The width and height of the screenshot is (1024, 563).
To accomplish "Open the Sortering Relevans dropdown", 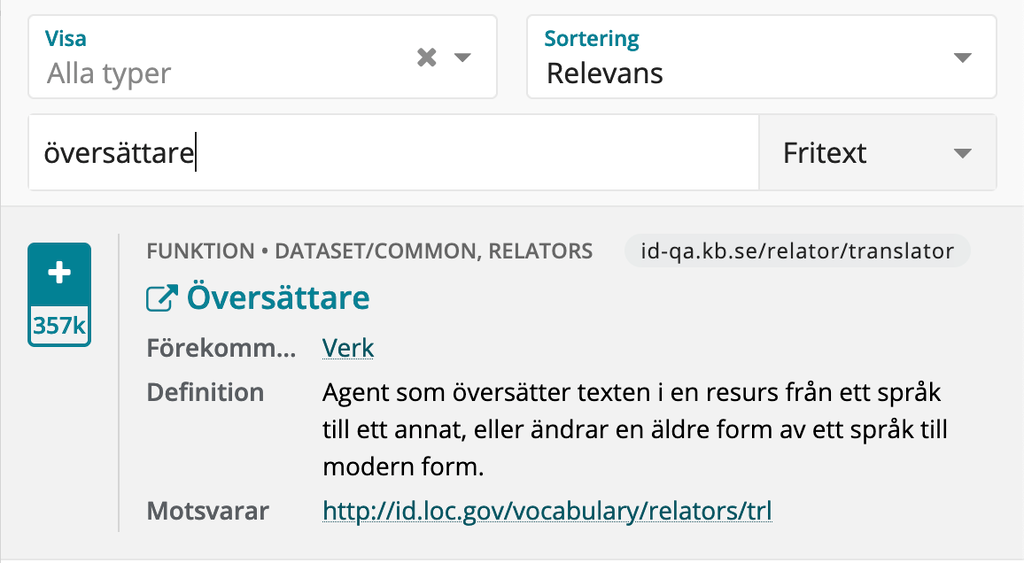I will point(761,57).
